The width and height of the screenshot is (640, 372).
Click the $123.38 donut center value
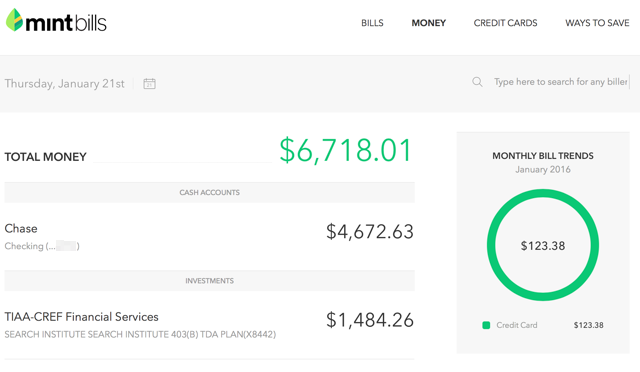(543, 246)
